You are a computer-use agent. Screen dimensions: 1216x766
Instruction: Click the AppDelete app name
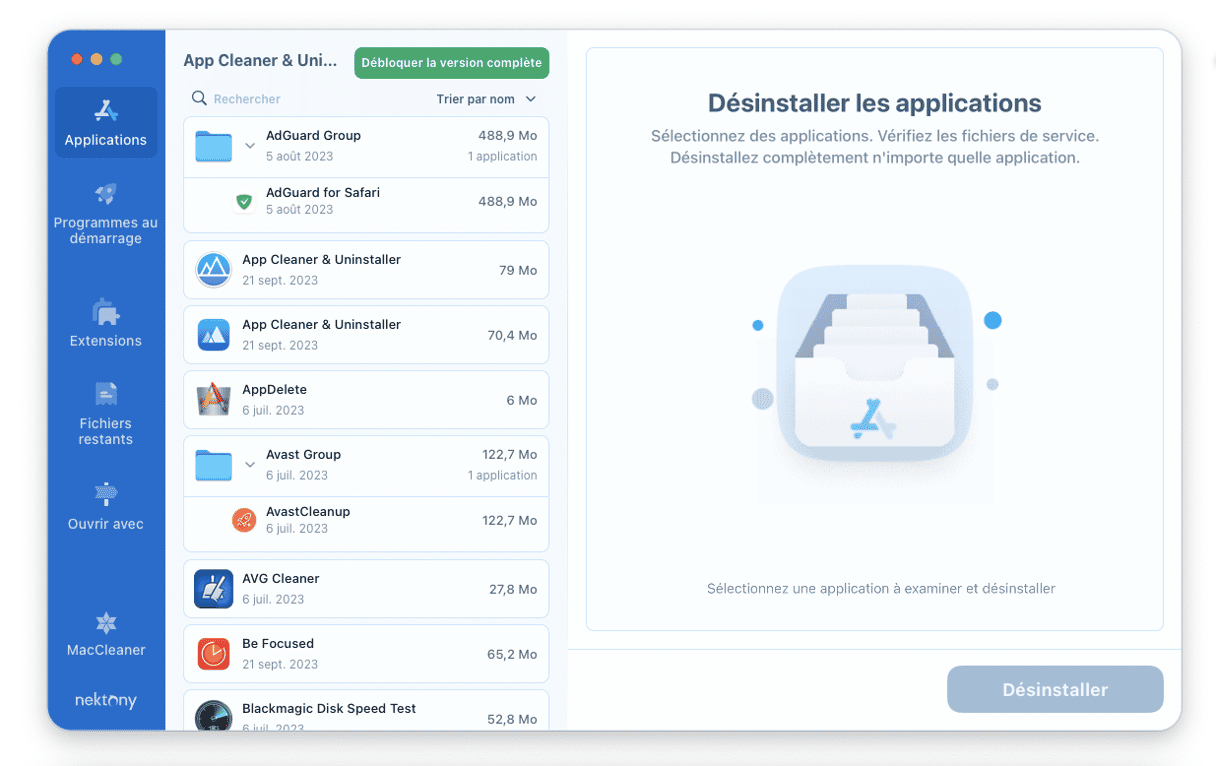tap(274, 389)
